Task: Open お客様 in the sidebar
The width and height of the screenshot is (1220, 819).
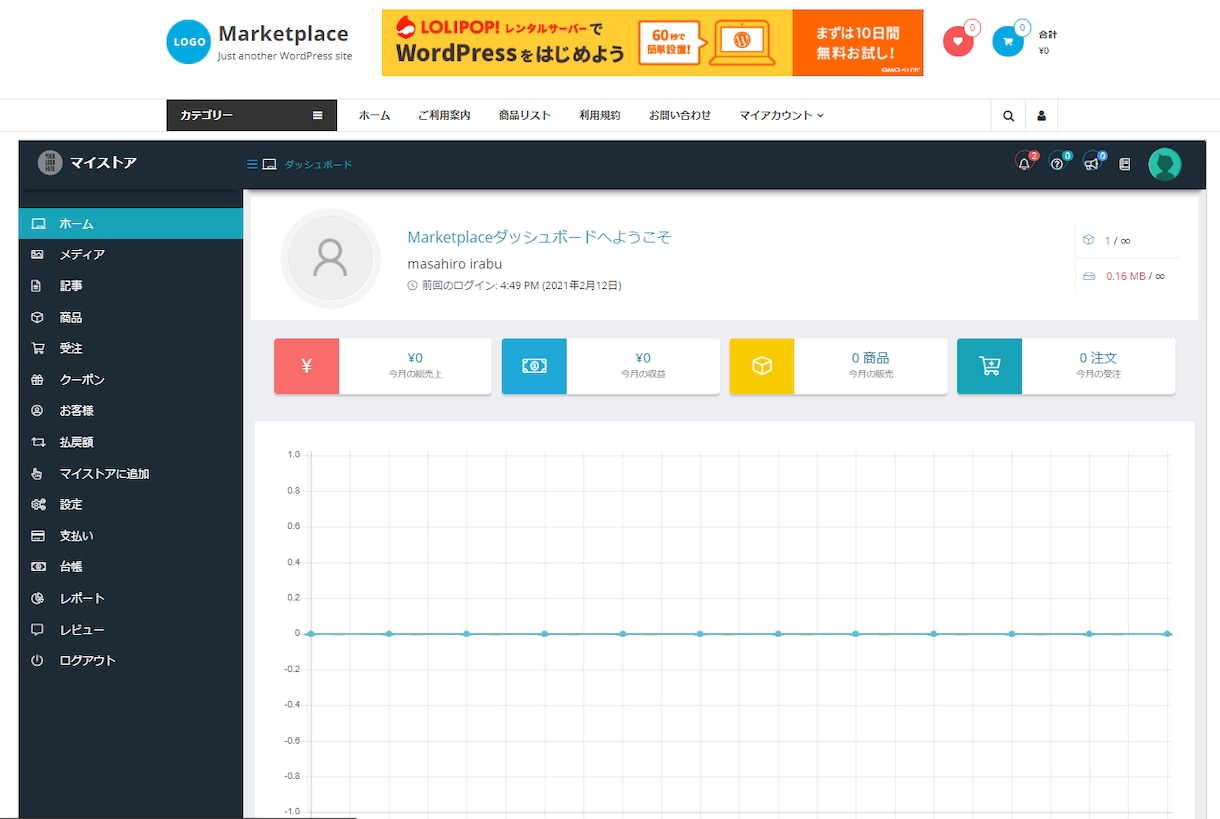Action: [131, 411]
